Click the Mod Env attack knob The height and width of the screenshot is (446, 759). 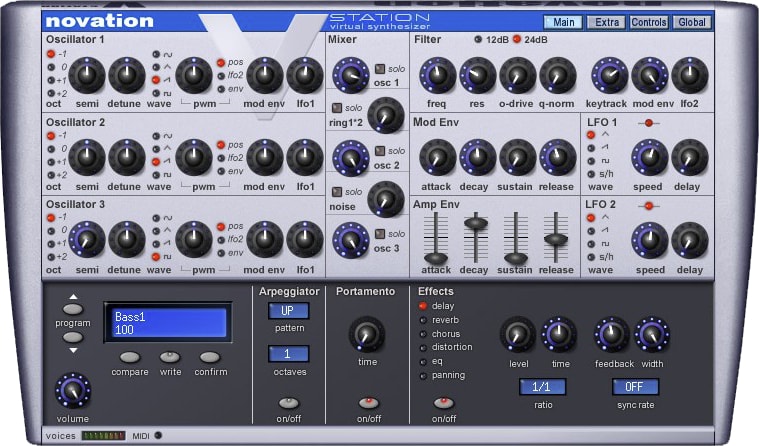coord(436,156)
